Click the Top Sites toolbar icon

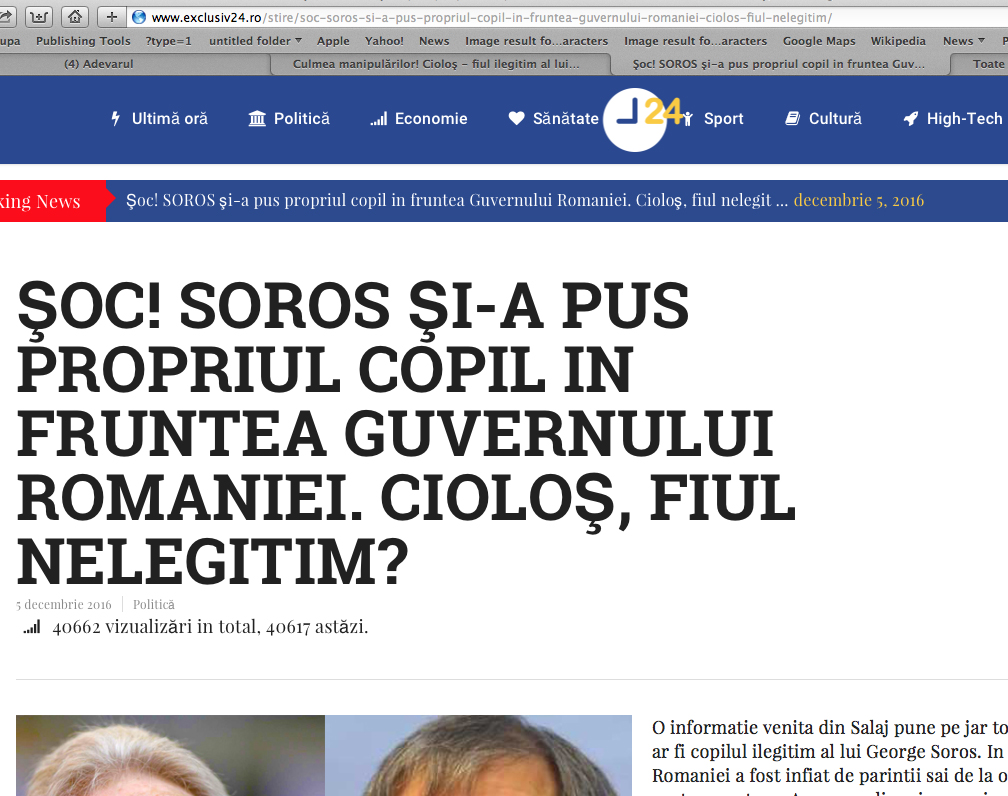click(39, 17)
